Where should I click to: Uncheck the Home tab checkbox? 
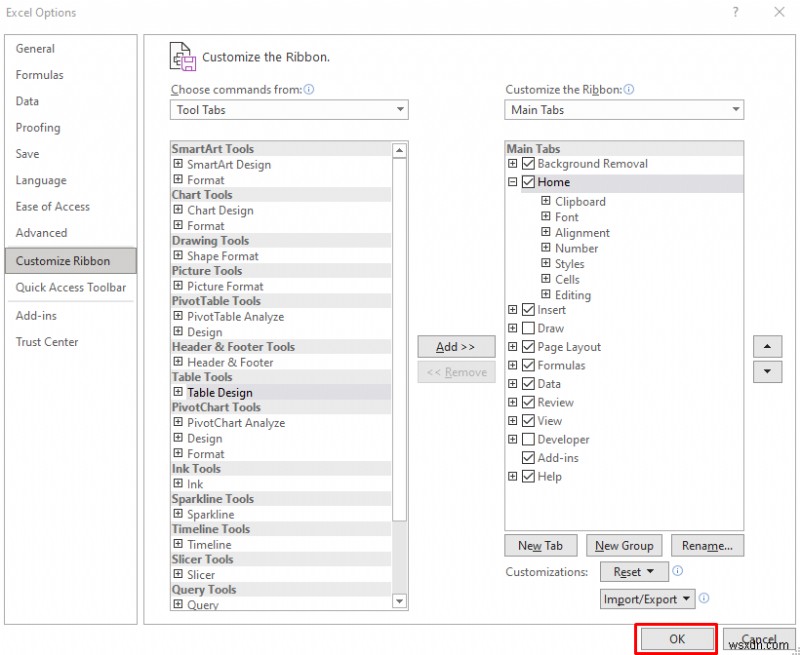[x=528, y=182]
